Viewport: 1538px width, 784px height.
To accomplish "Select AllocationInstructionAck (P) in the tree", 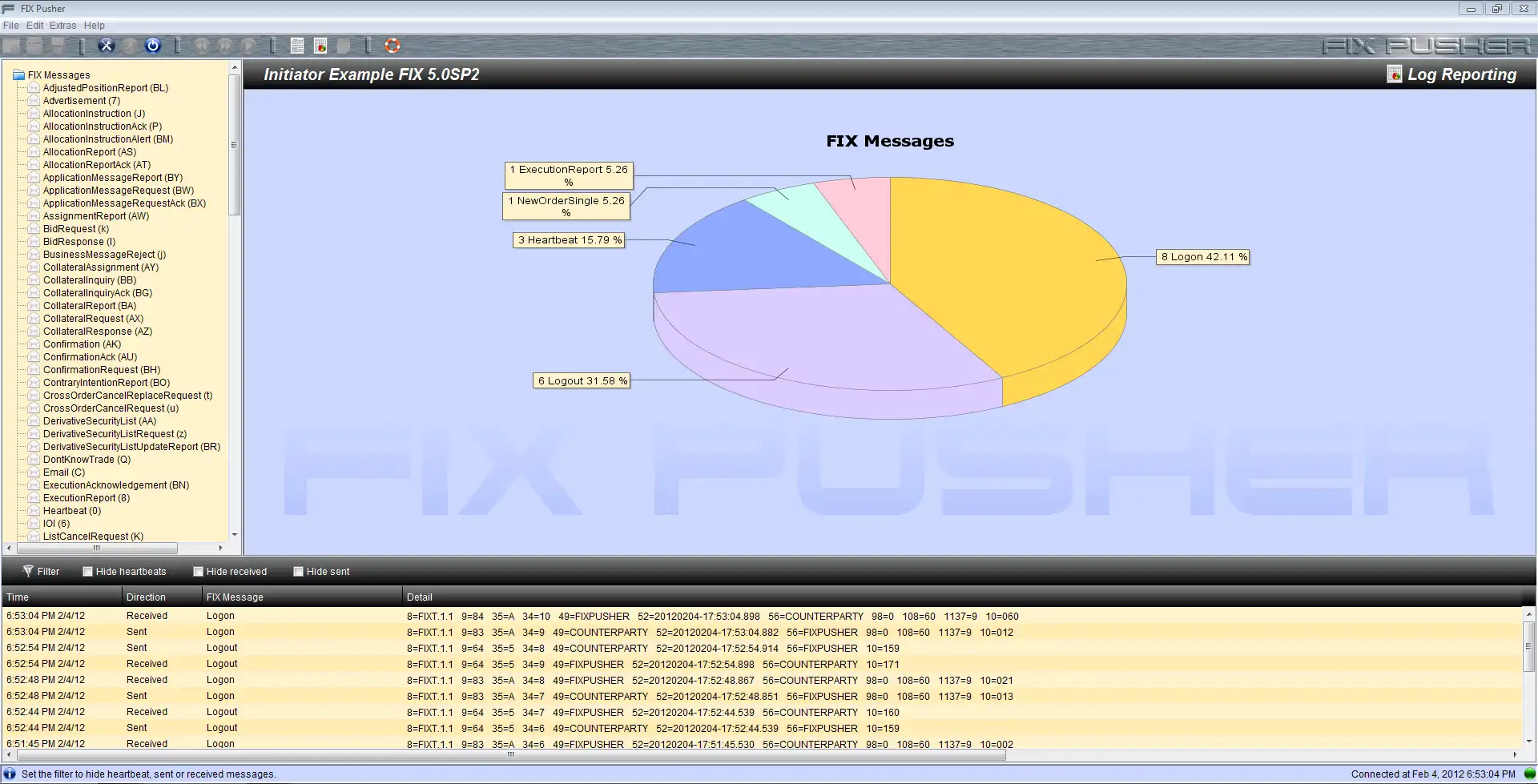I will pos(103,127).
